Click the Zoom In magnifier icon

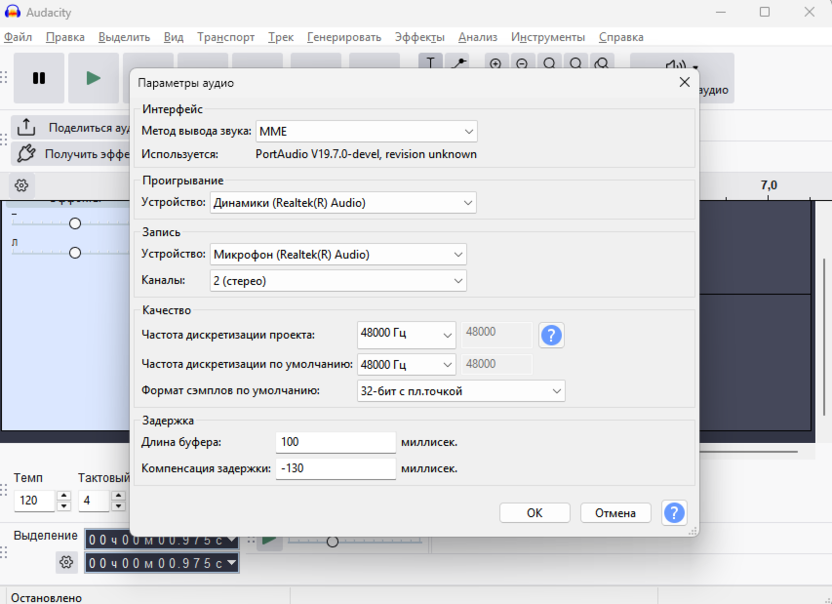click(495, 63)
